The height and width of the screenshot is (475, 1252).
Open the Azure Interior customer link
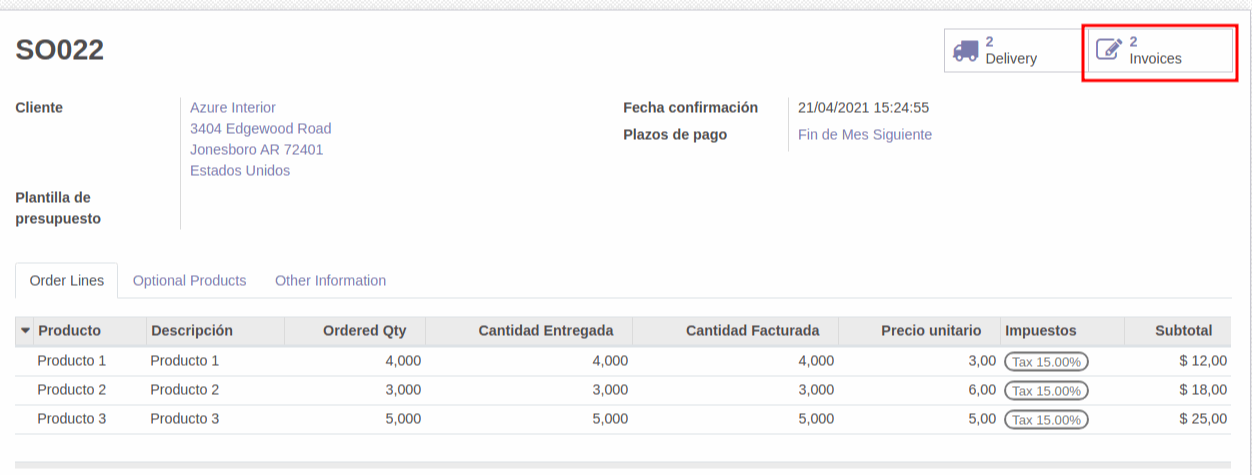233,108
